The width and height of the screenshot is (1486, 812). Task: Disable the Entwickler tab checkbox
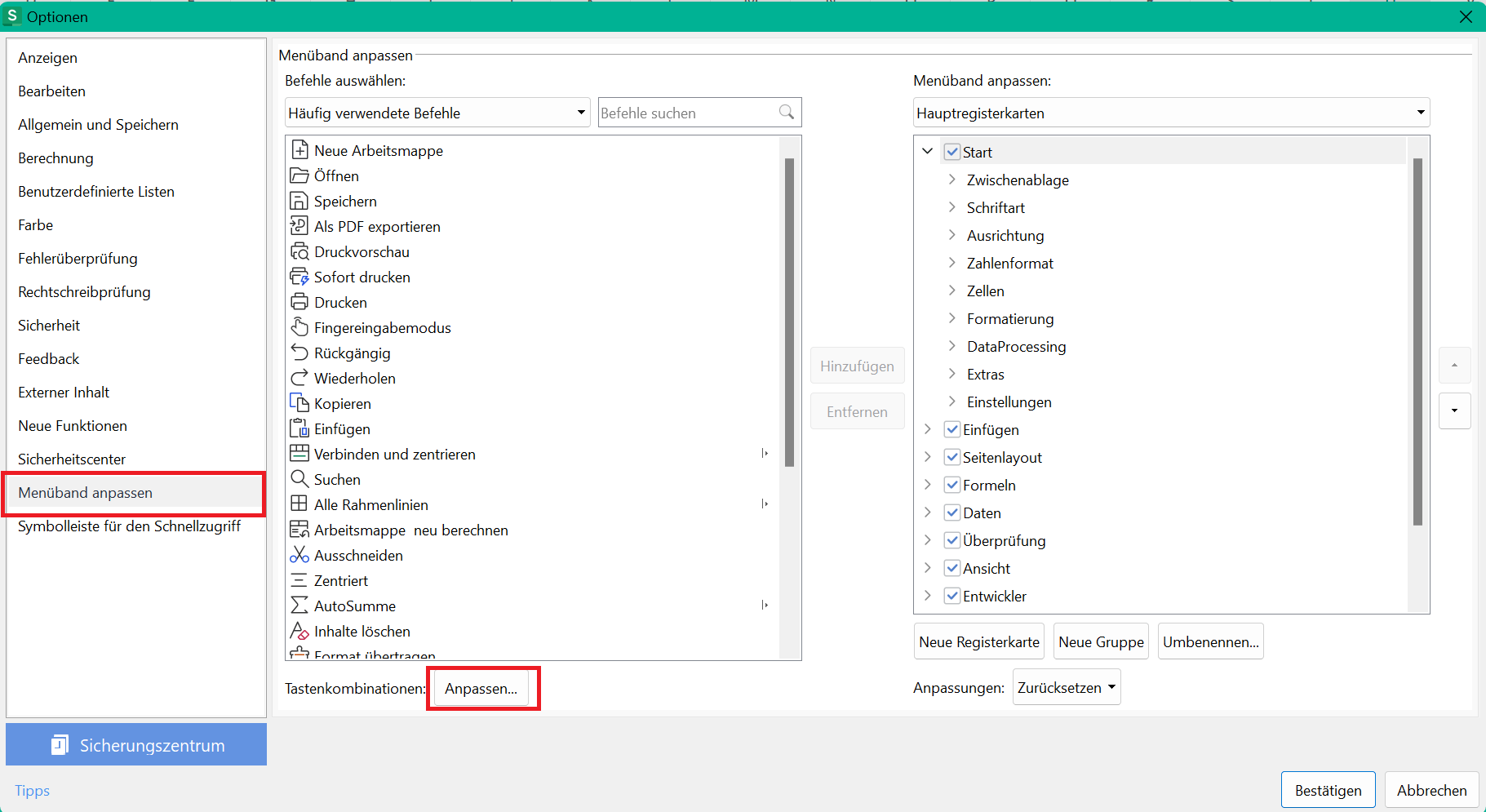952,596
